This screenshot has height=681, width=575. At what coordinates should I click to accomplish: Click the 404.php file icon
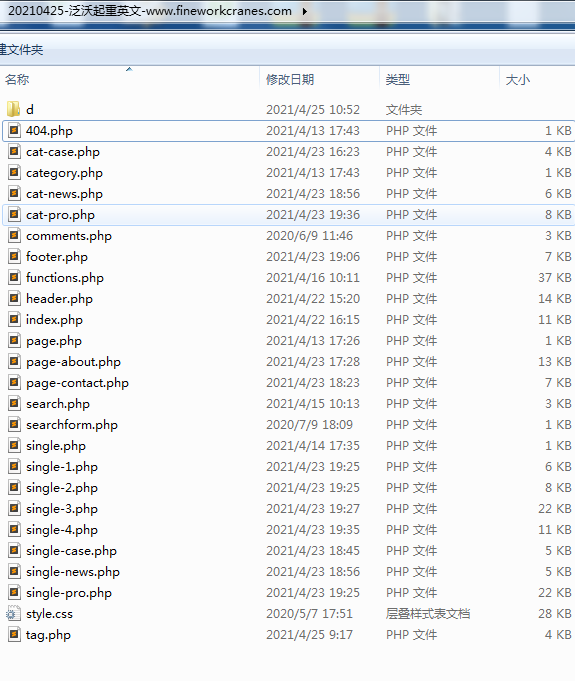(14, 130)
